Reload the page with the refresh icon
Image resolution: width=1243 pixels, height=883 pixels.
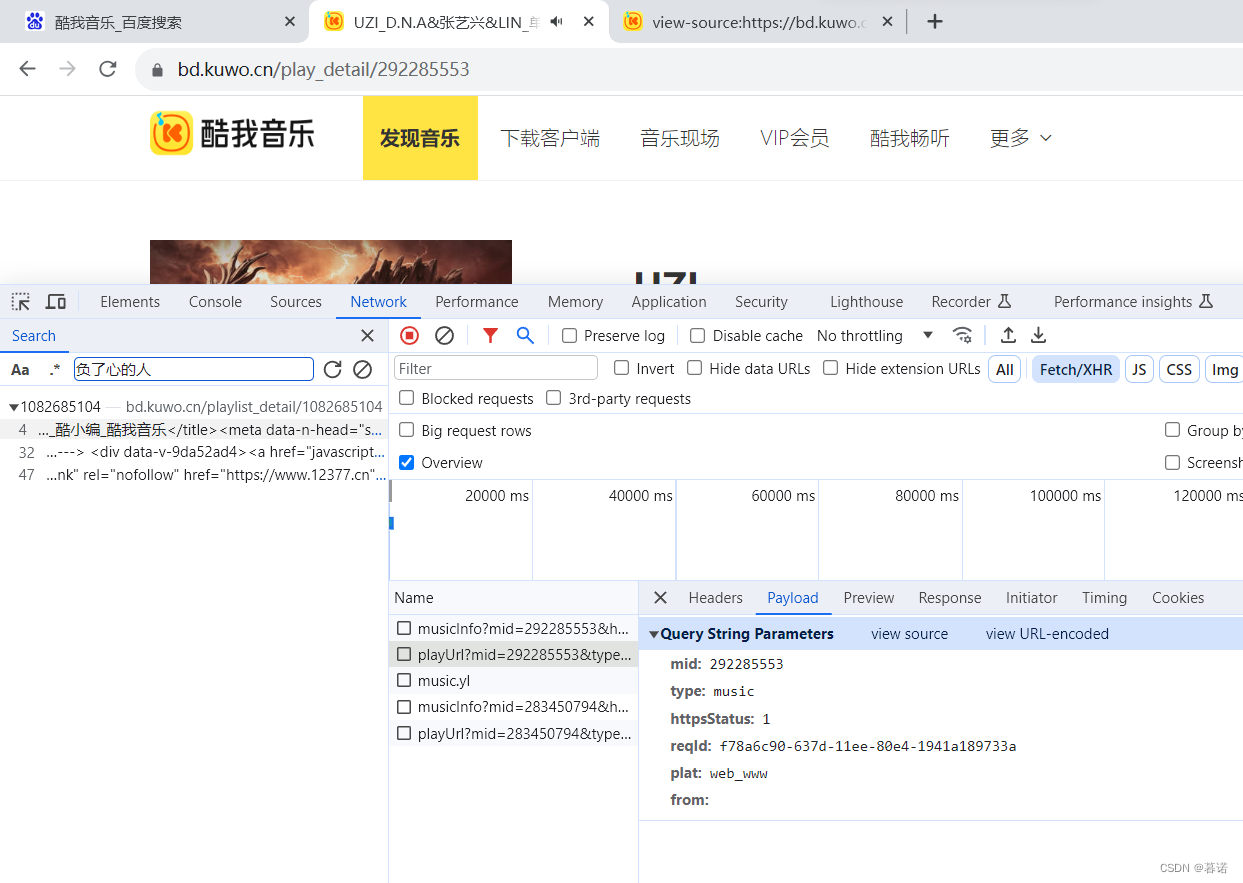coord(107,69)
